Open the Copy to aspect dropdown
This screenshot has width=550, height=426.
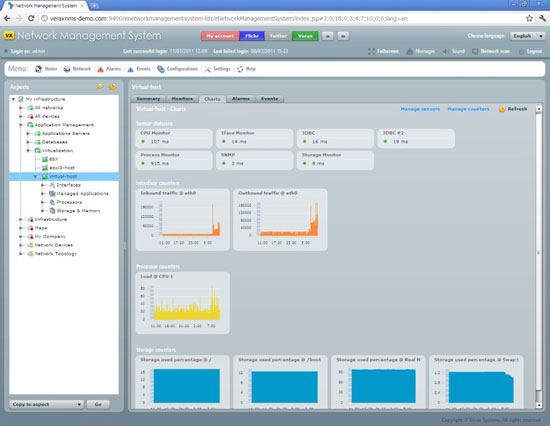click(47, 404)
